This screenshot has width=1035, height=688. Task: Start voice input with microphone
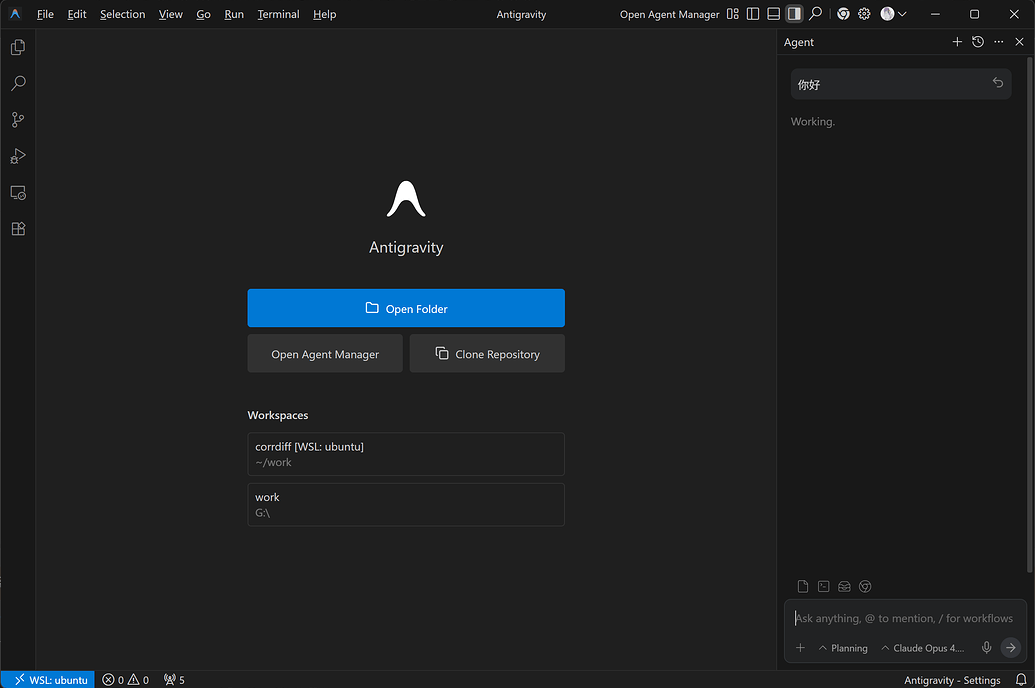tap(987, 648)
